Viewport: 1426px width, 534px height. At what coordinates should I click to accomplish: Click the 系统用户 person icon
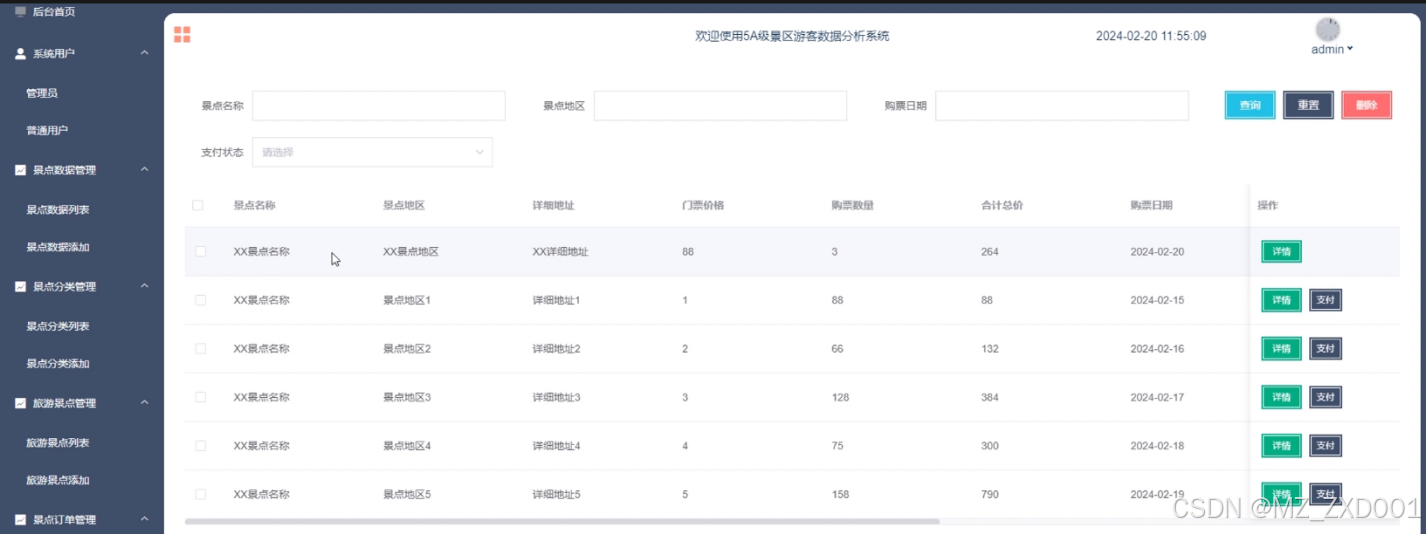(20, 53)
